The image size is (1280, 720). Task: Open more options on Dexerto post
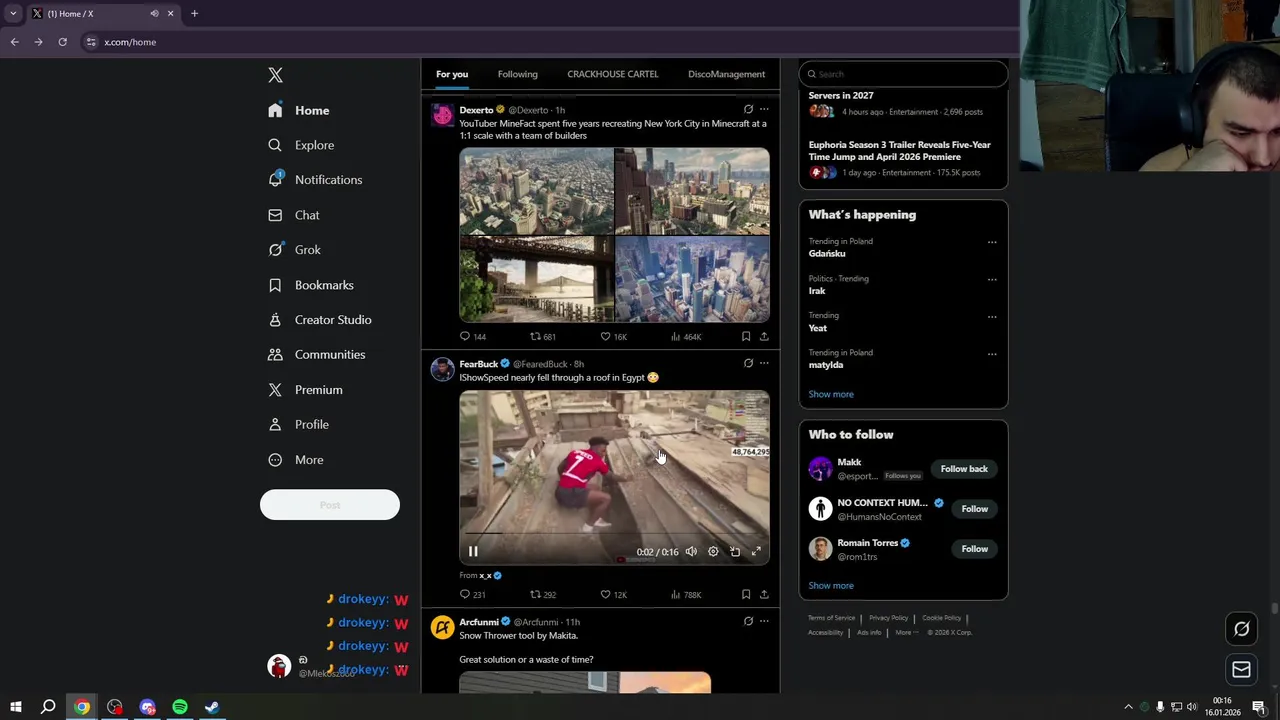pyautogui.click(x=764, y=109)
